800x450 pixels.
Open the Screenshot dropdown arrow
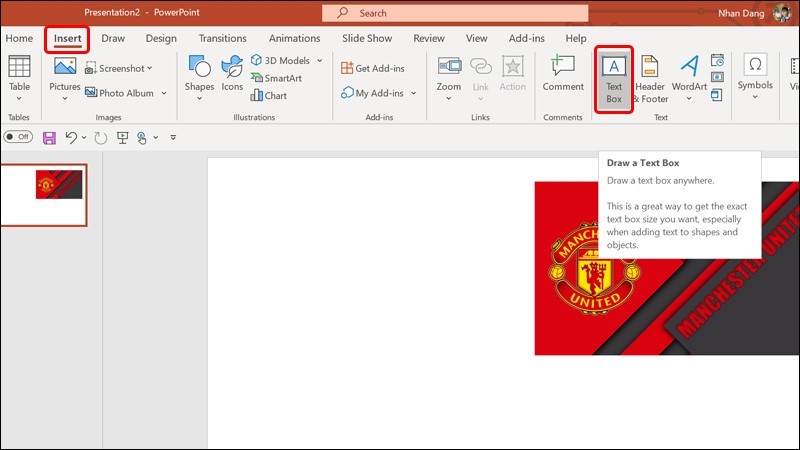(x=150, y=68)
